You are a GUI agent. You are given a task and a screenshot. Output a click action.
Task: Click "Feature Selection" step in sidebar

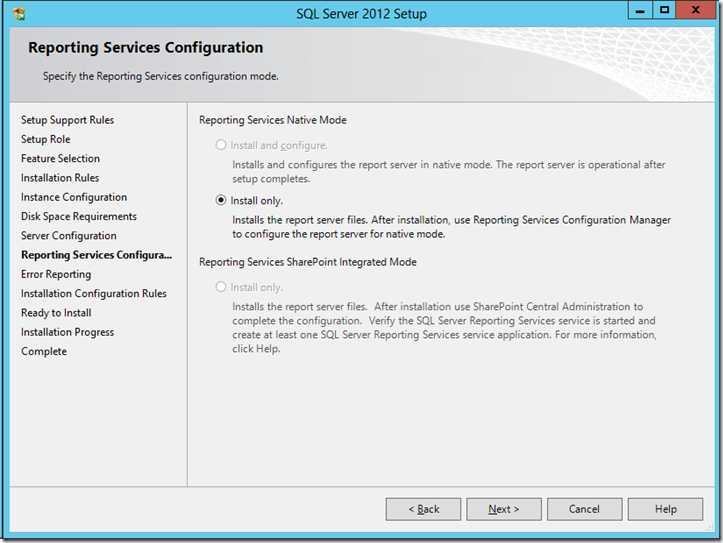click(x=60, y=159)
